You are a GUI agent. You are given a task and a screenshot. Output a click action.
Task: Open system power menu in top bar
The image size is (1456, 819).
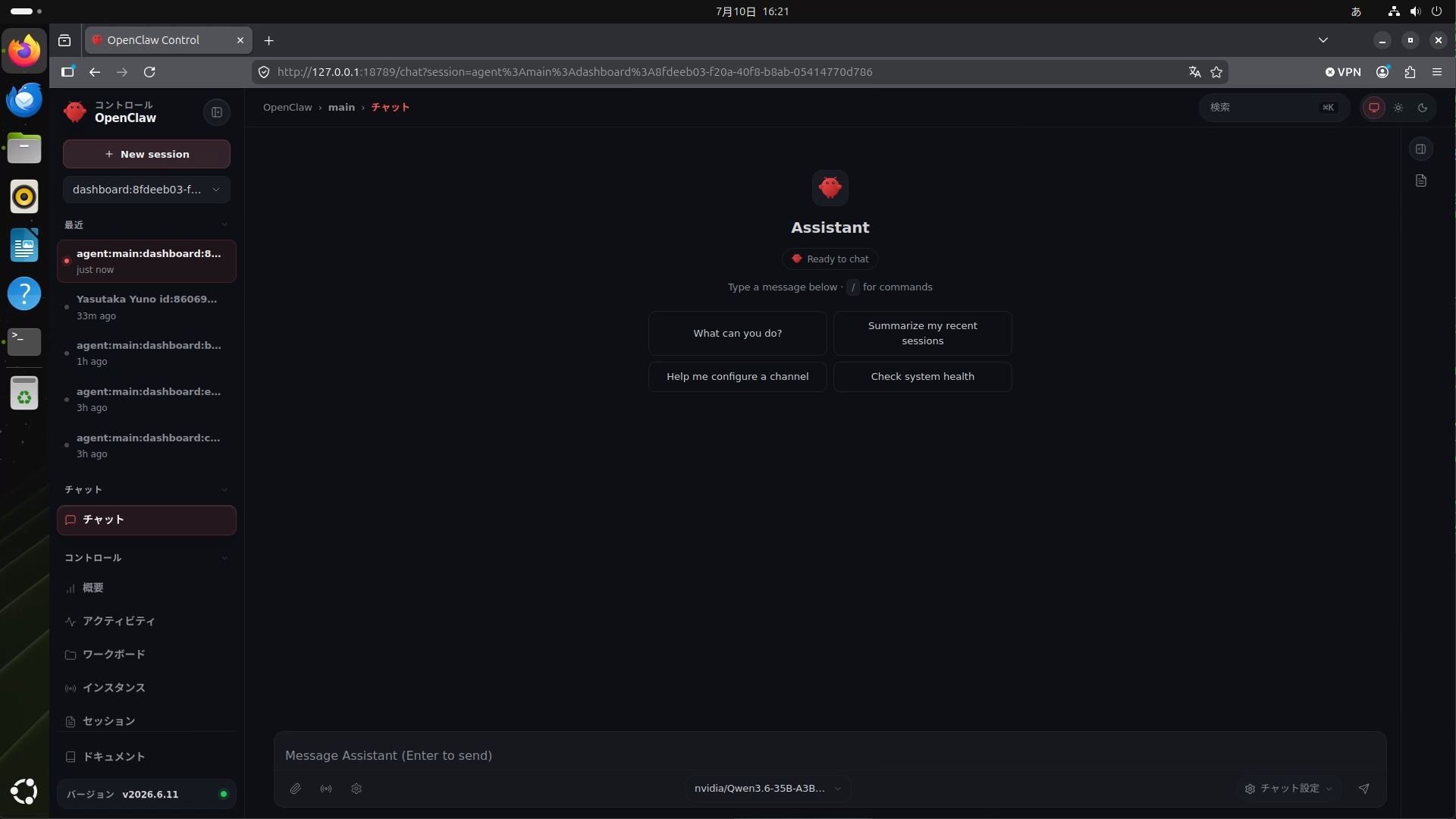click(1436, 11)
